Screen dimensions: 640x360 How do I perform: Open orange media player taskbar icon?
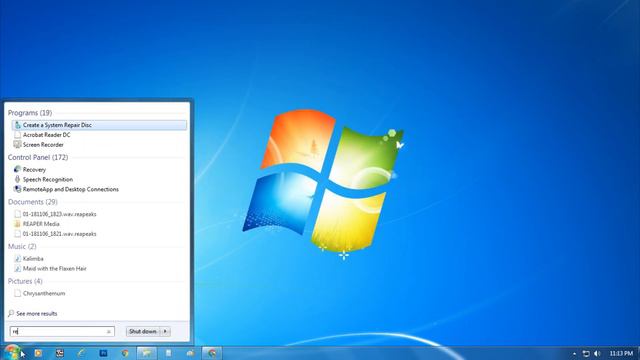38,353
